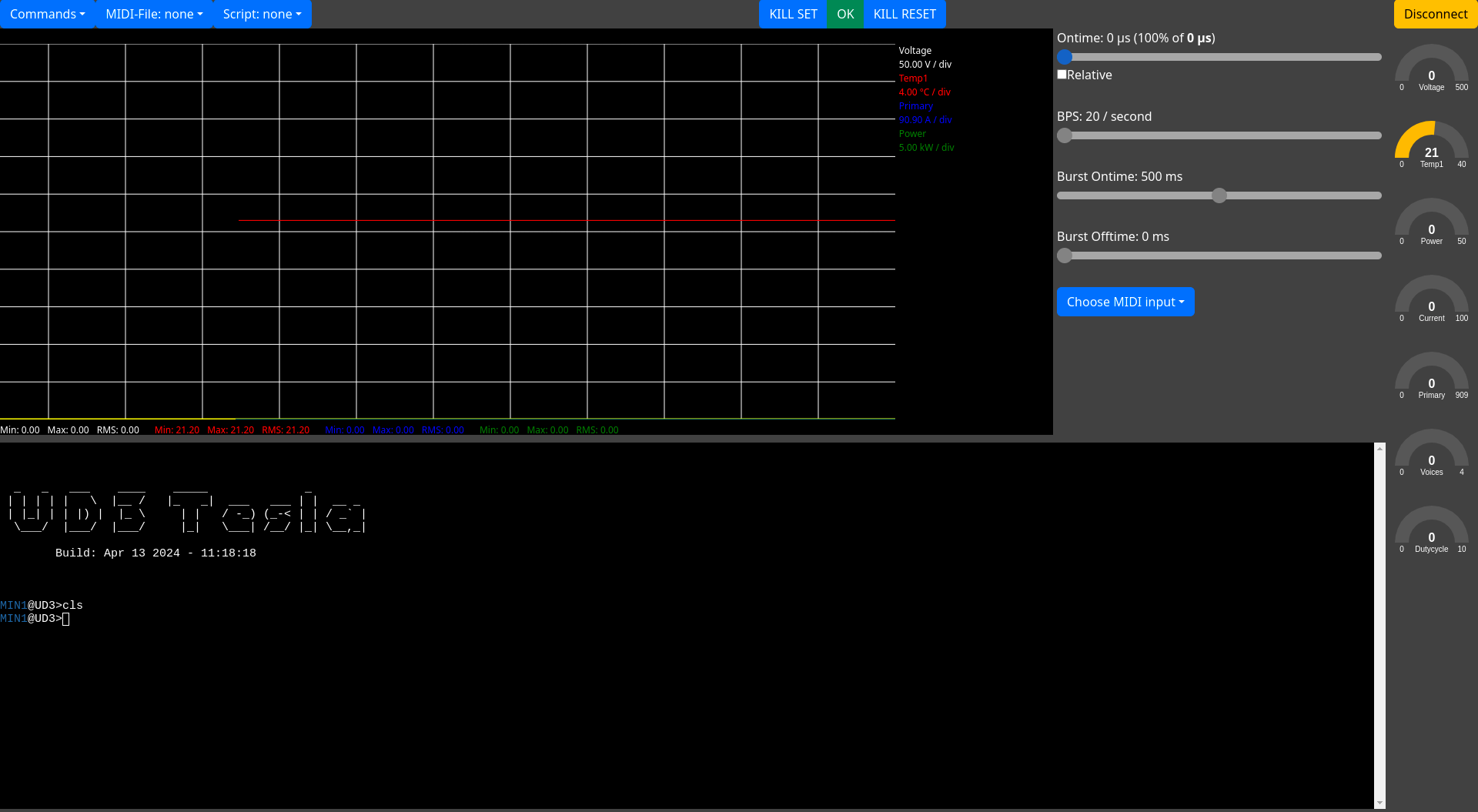Click the Voices gauge
Screen dimensions: 1478x812
click(1431, 453)
